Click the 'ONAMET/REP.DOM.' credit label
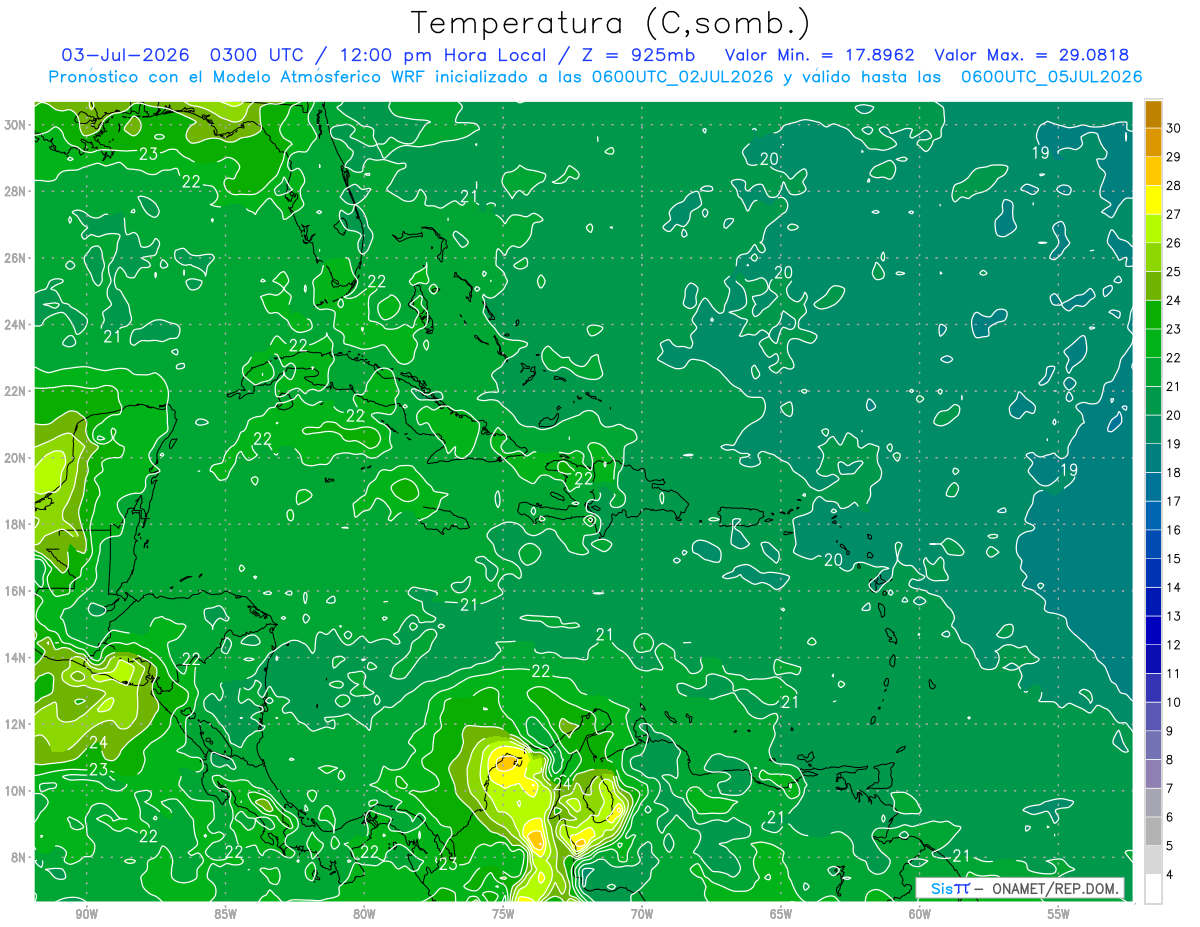 (x=1055, y=888)
